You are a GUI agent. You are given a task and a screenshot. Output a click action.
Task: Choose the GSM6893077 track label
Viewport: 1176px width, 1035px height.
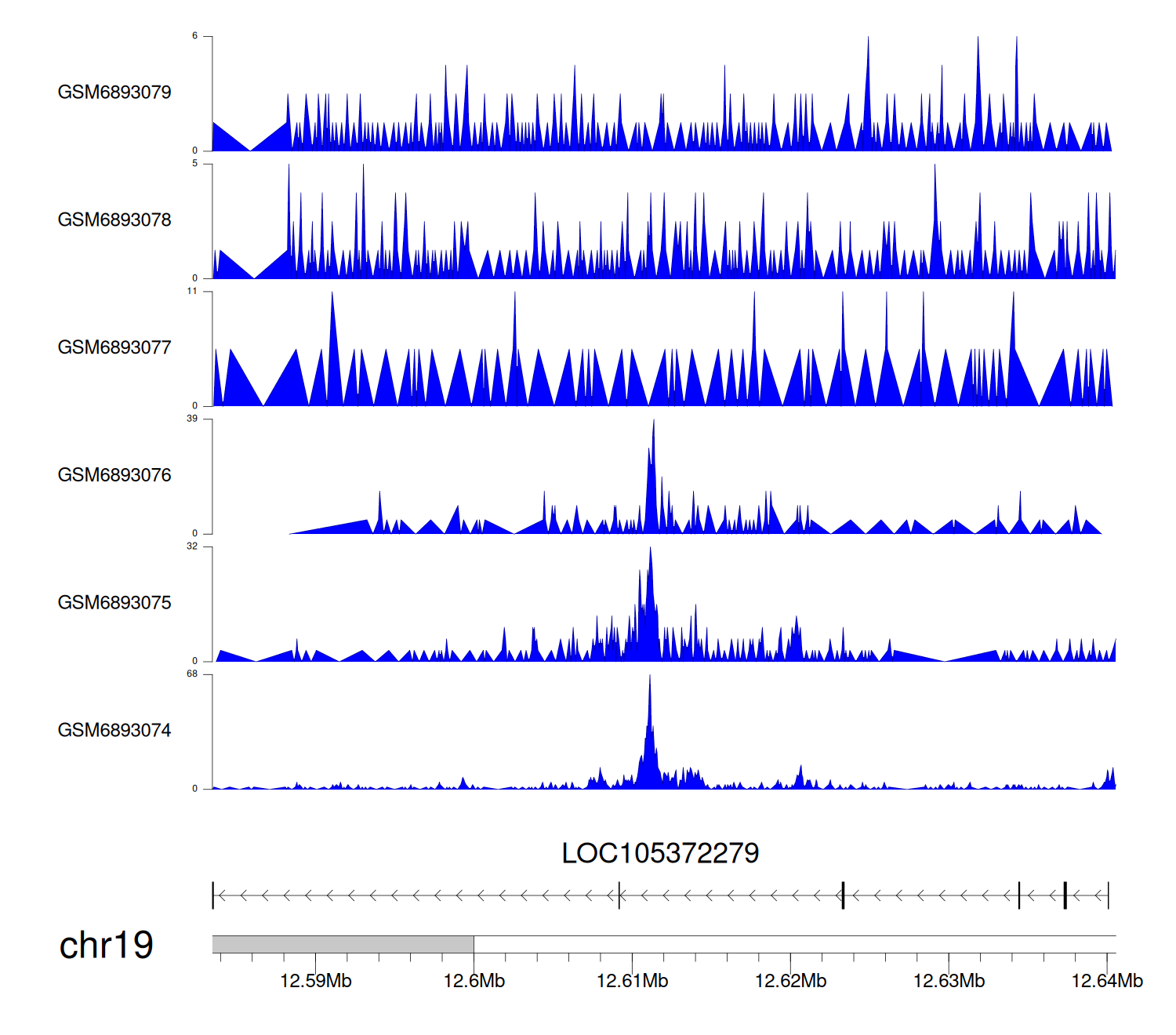(x=114, y=348)
